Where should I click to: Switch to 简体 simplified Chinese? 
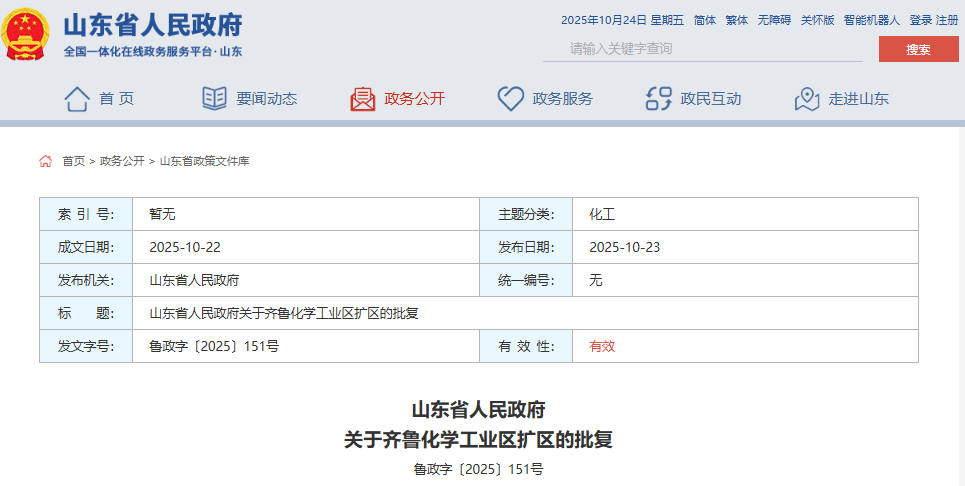click(x=704, y=20)
